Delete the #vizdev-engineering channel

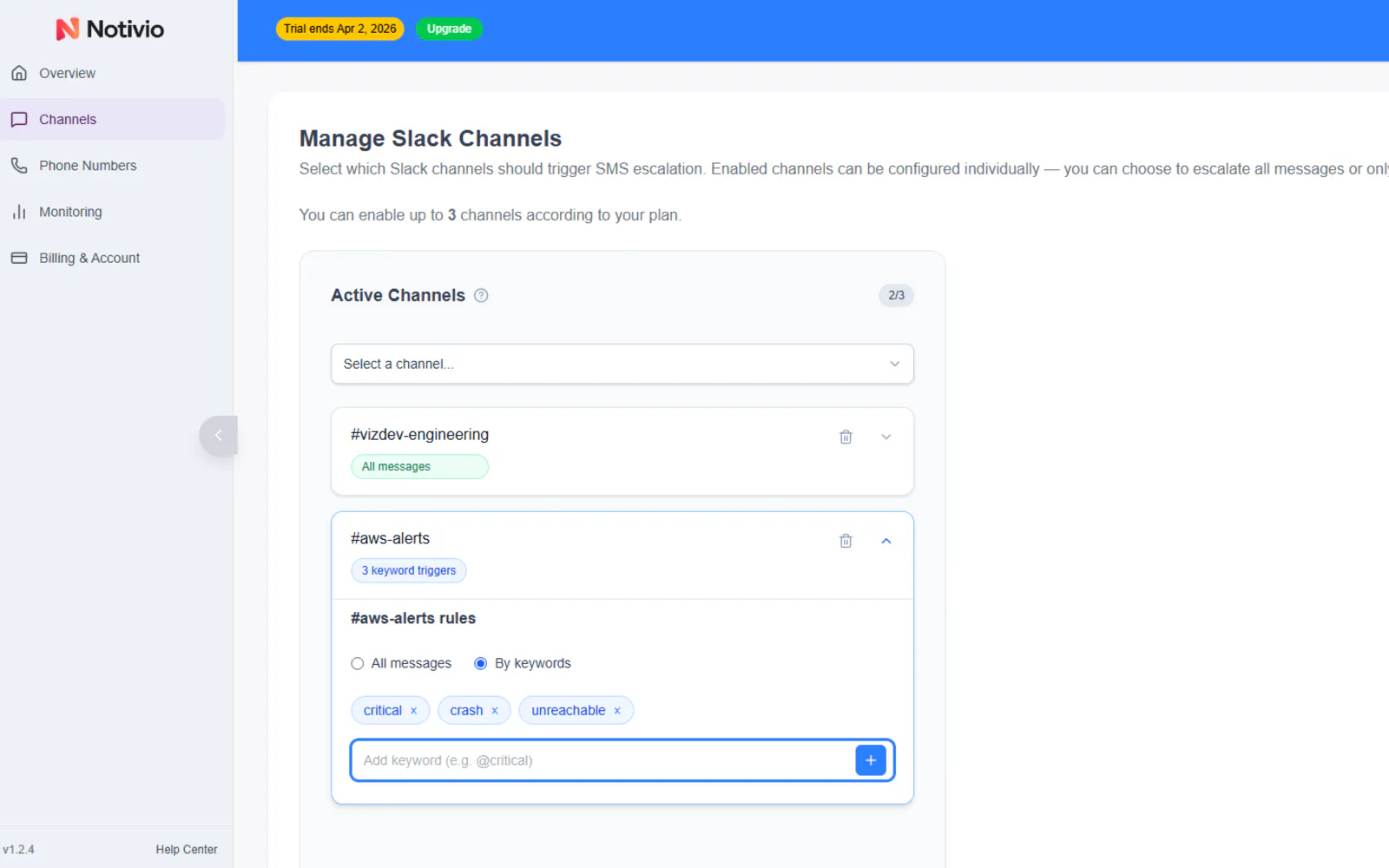[x=846, y=437]
